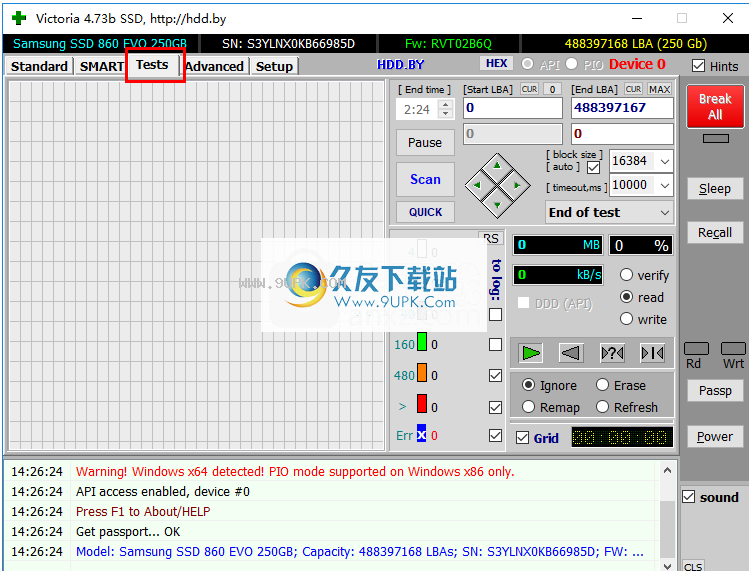
Task: Switch to the Advanced tab
Action: click(x=214, y=66)
